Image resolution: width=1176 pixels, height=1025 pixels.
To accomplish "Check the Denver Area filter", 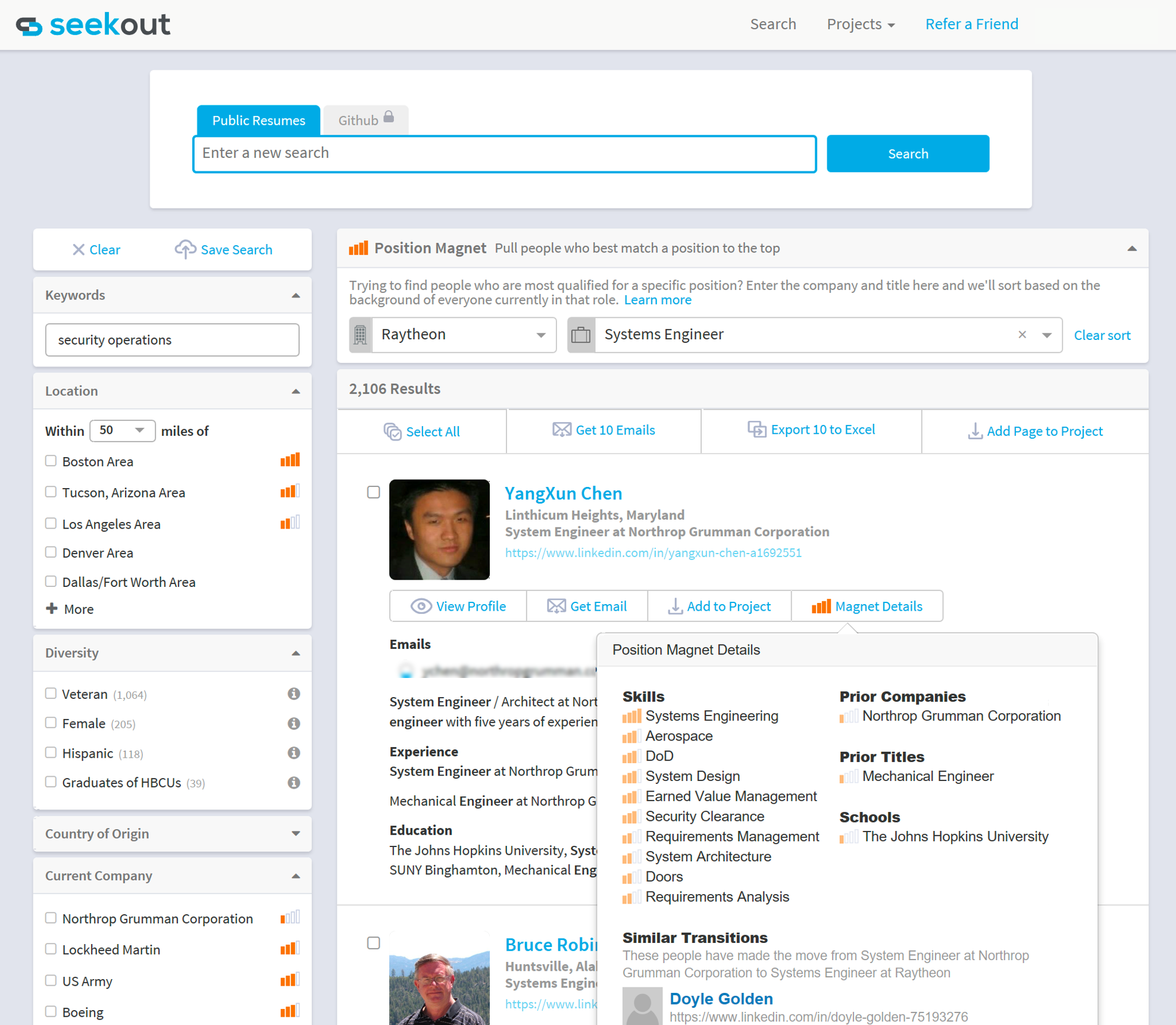I will point(51,552).
